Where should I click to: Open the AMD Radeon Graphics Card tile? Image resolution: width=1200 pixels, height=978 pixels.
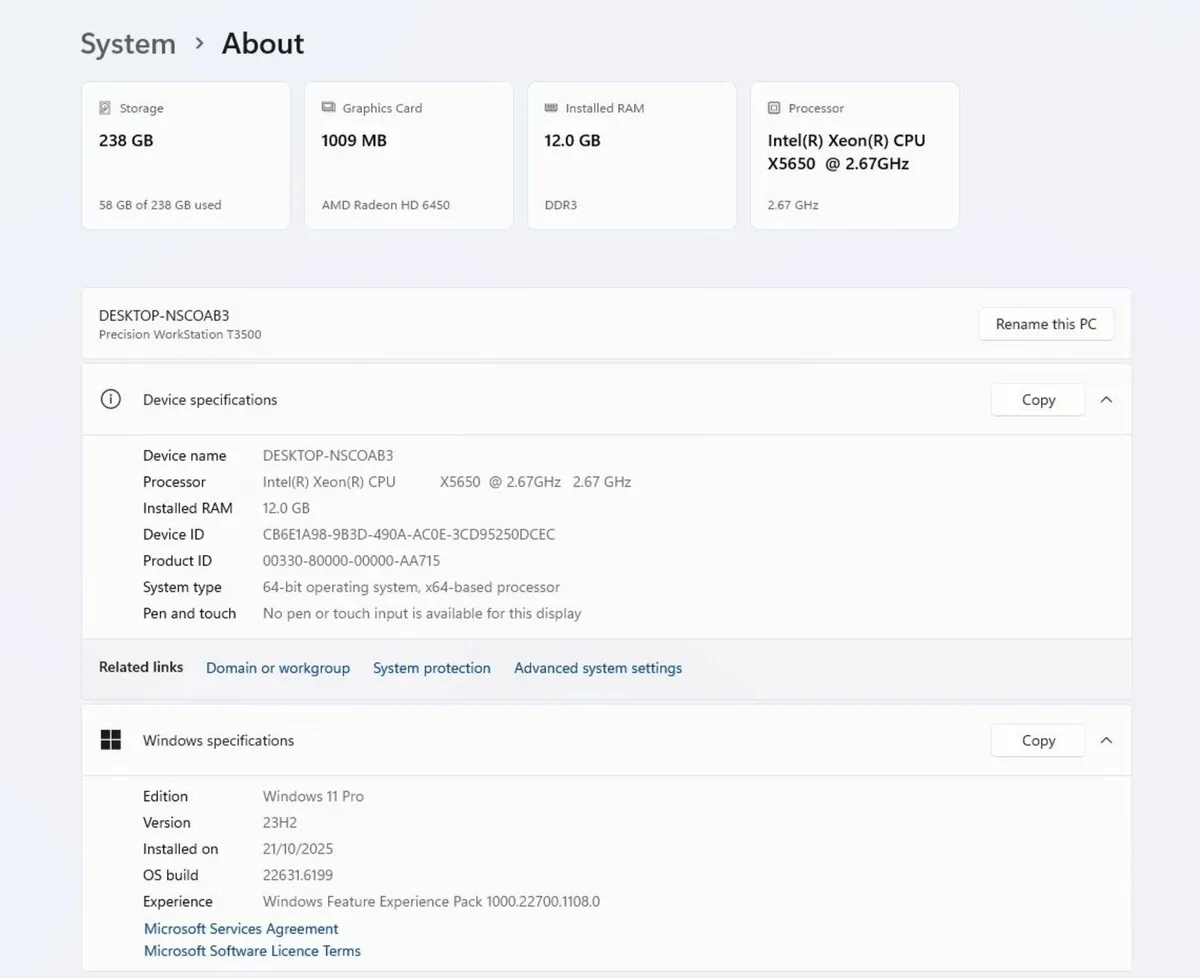[x=408, y=156]
